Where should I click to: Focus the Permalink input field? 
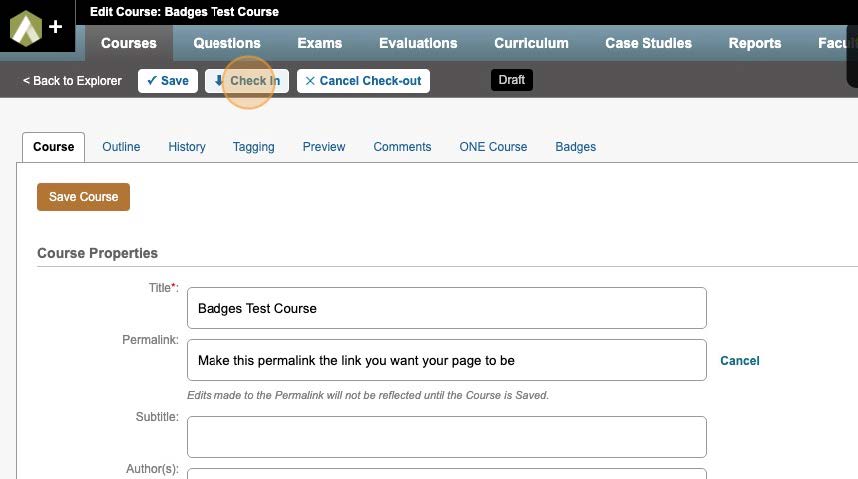(447, 360)
